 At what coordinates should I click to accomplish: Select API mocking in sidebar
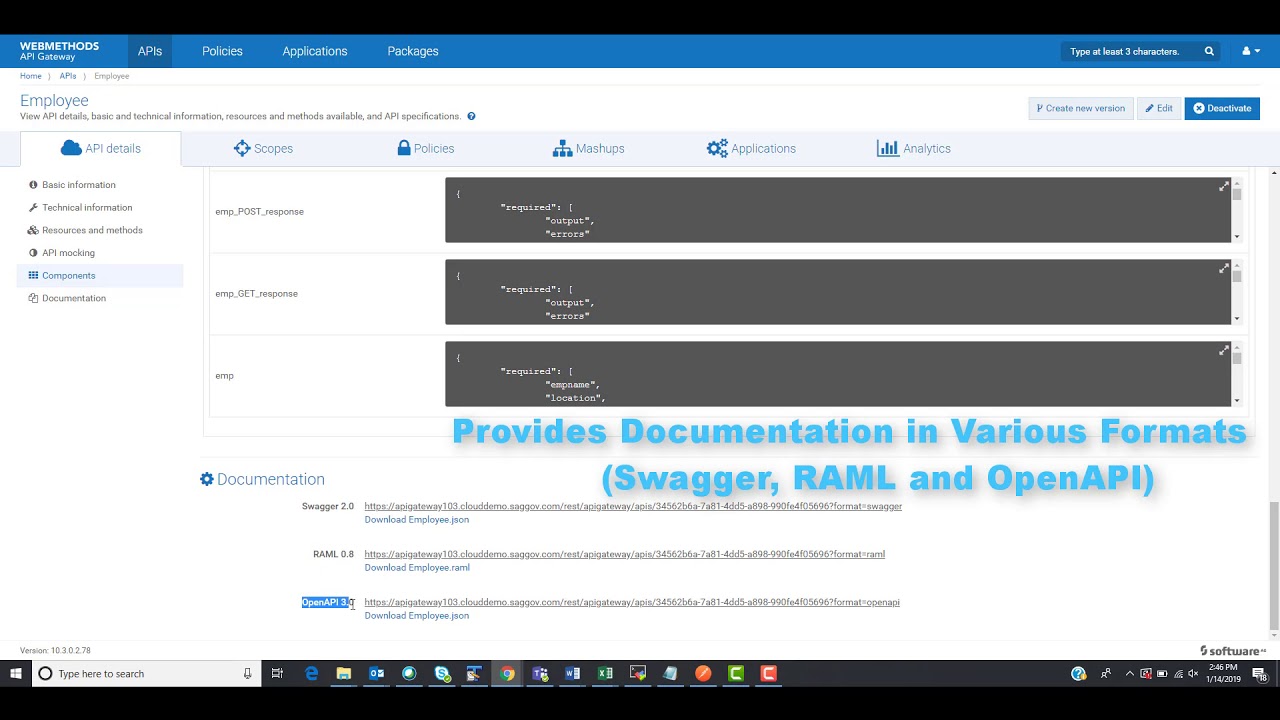point(68,253)
